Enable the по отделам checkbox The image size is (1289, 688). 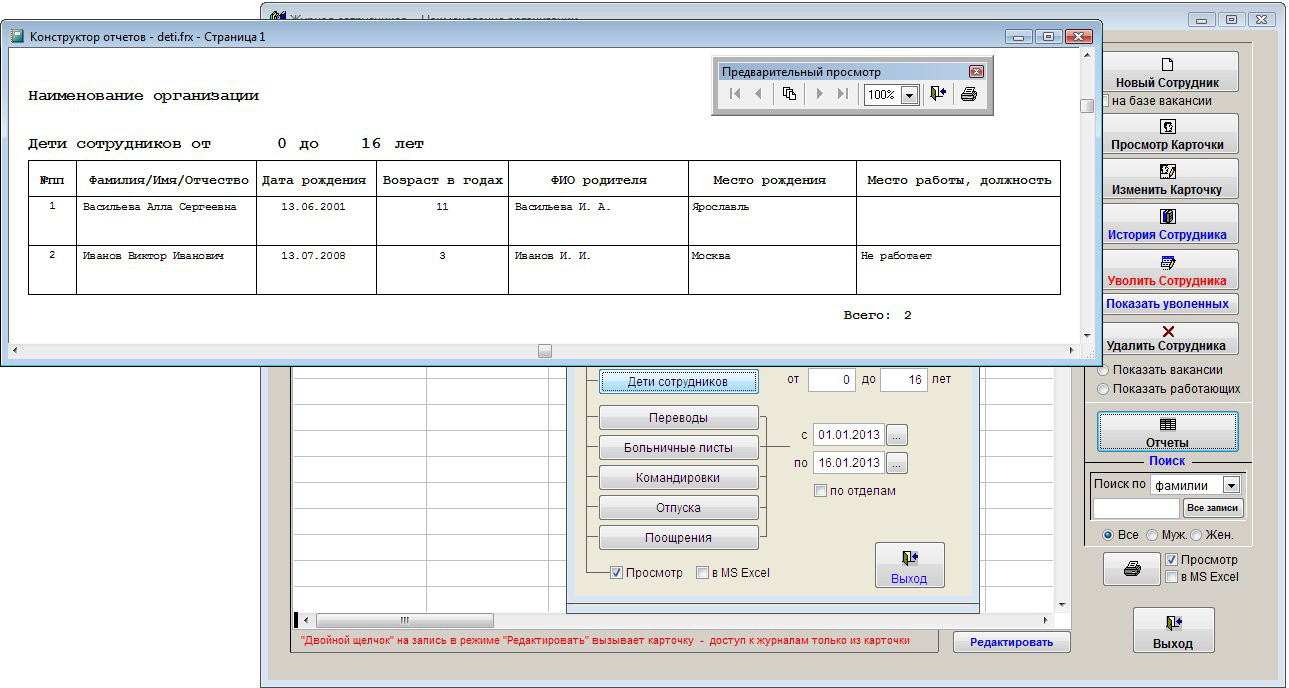tap(820, 491)
